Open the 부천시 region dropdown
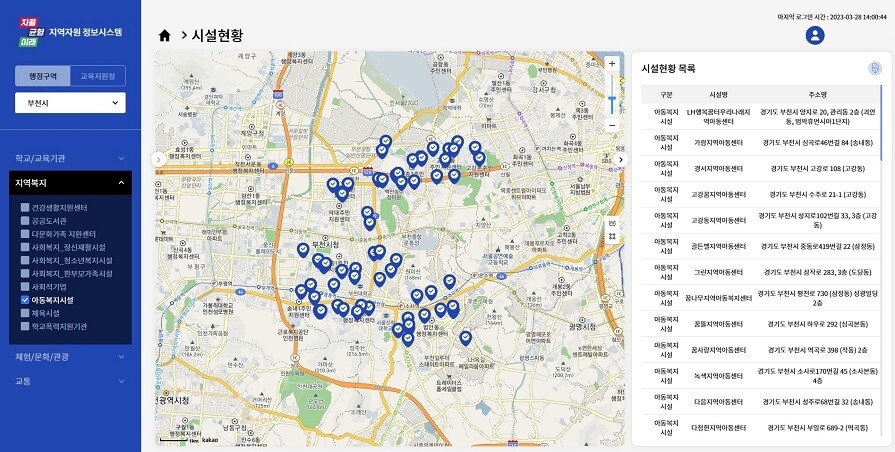This screenshot has height=452, width=895. click(70, 102)
